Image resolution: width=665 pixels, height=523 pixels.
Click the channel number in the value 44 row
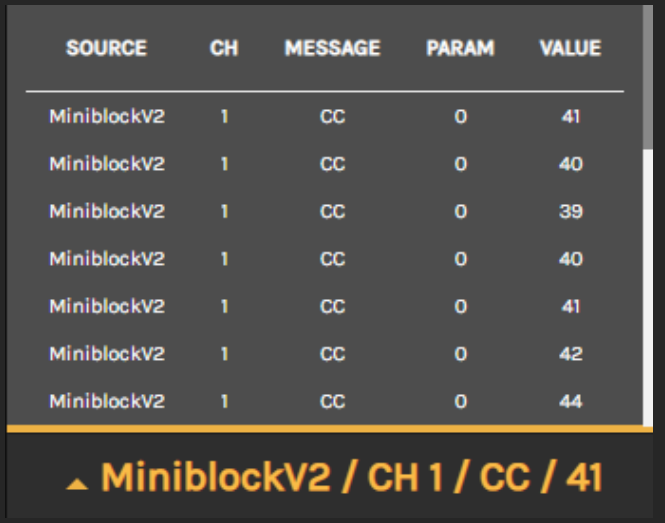tap(224, 402)
